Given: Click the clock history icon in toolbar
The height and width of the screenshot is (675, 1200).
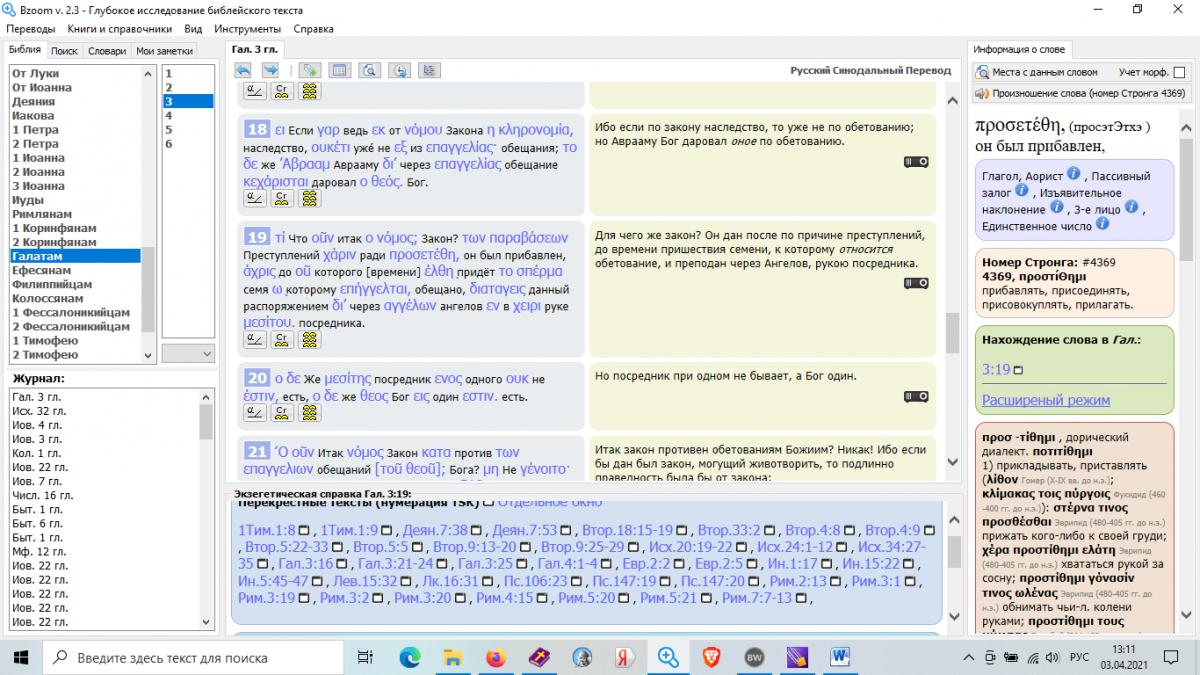Looking at the screenshot, I should click(400, 70).
